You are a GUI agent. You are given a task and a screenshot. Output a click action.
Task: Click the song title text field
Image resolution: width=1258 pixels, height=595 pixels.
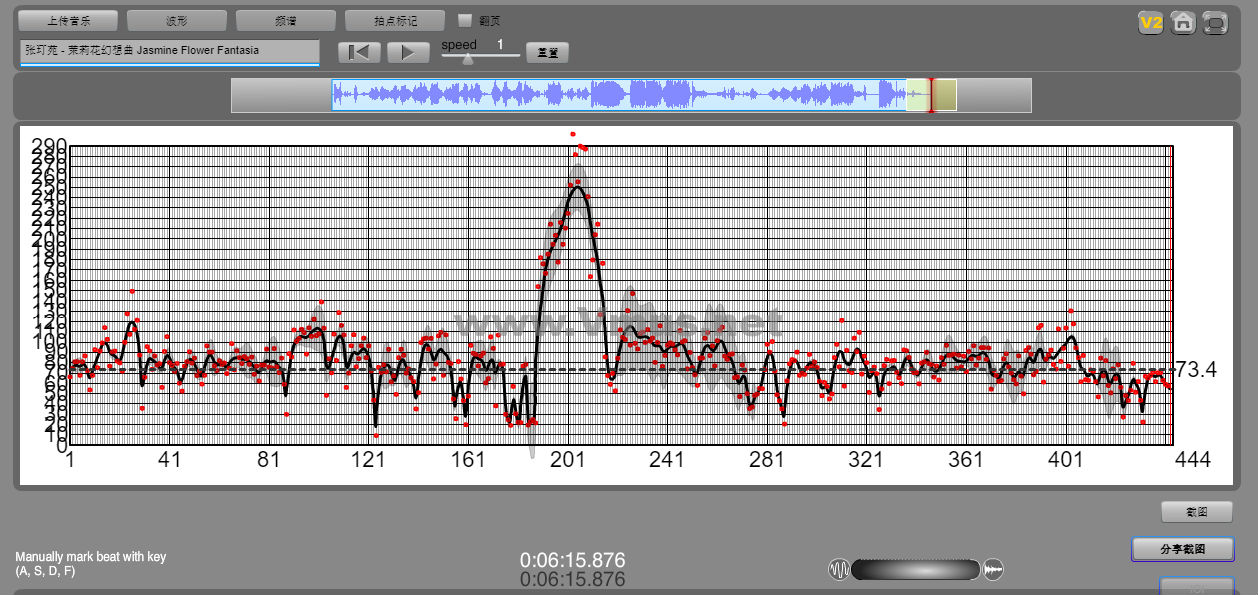tap(169, 51)
